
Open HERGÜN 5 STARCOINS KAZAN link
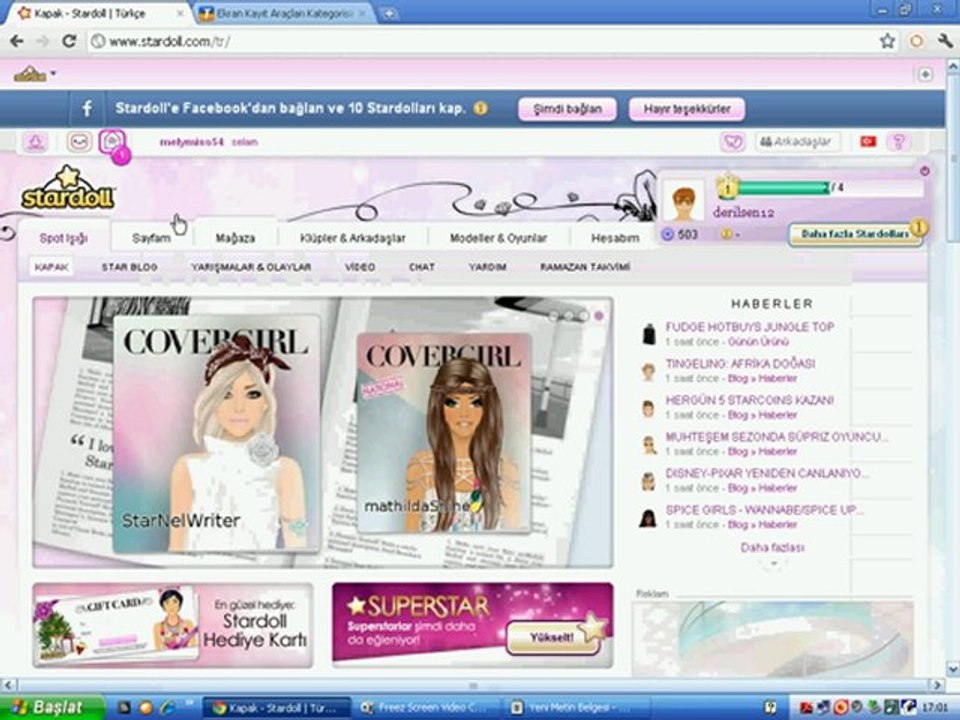point(749,400)
